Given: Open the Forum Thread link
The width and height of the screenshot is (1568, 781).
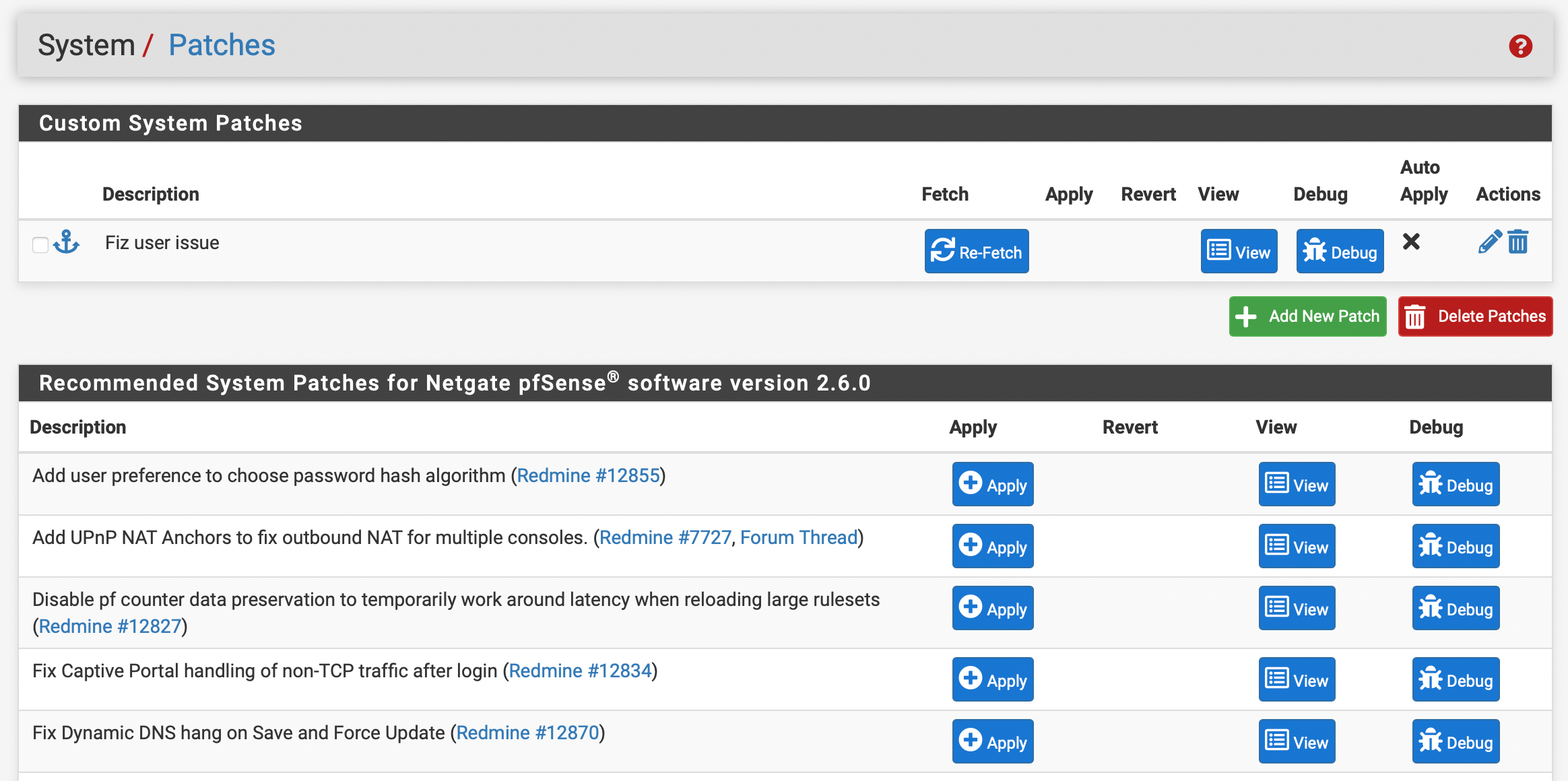Looking at the screenshot, I should (x=799, y=538).
